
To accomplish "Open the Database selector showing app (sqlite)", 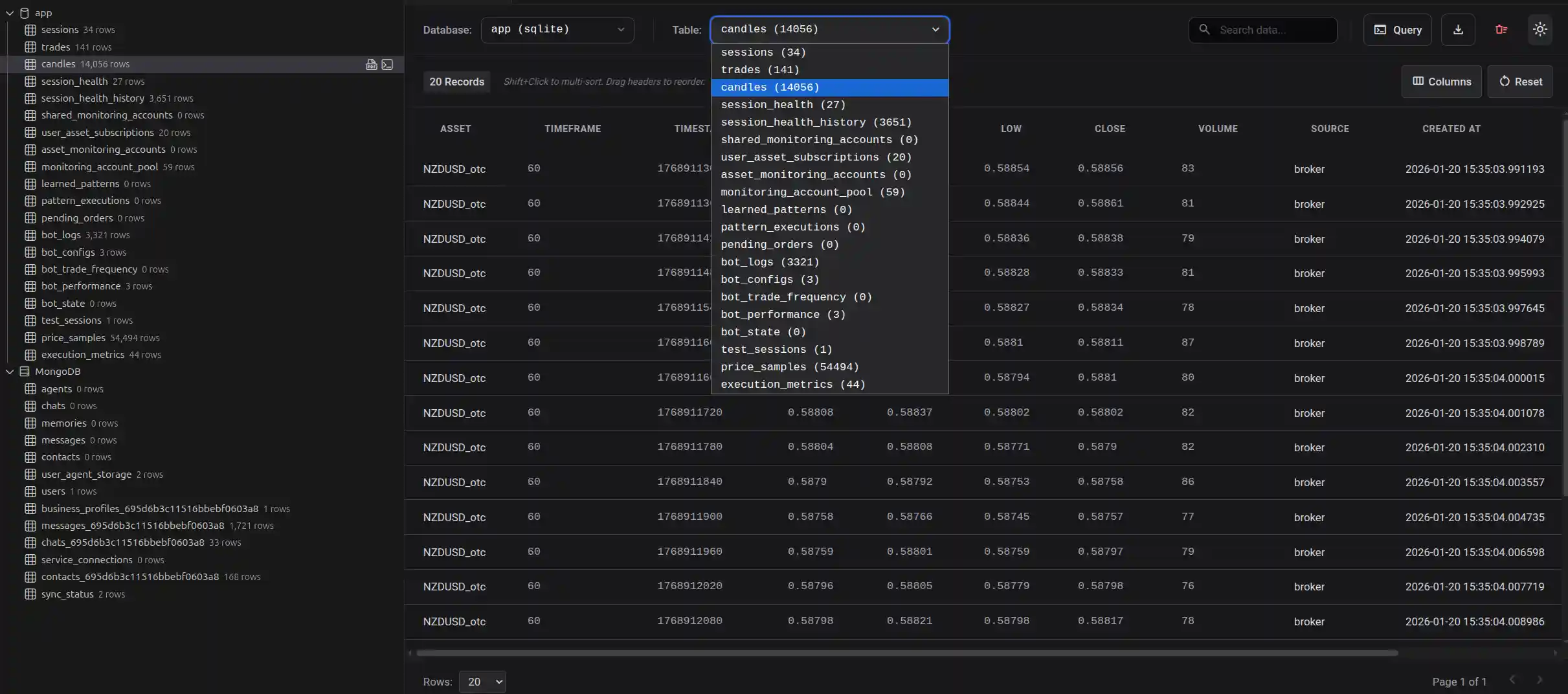I will [x=557, y=30].
